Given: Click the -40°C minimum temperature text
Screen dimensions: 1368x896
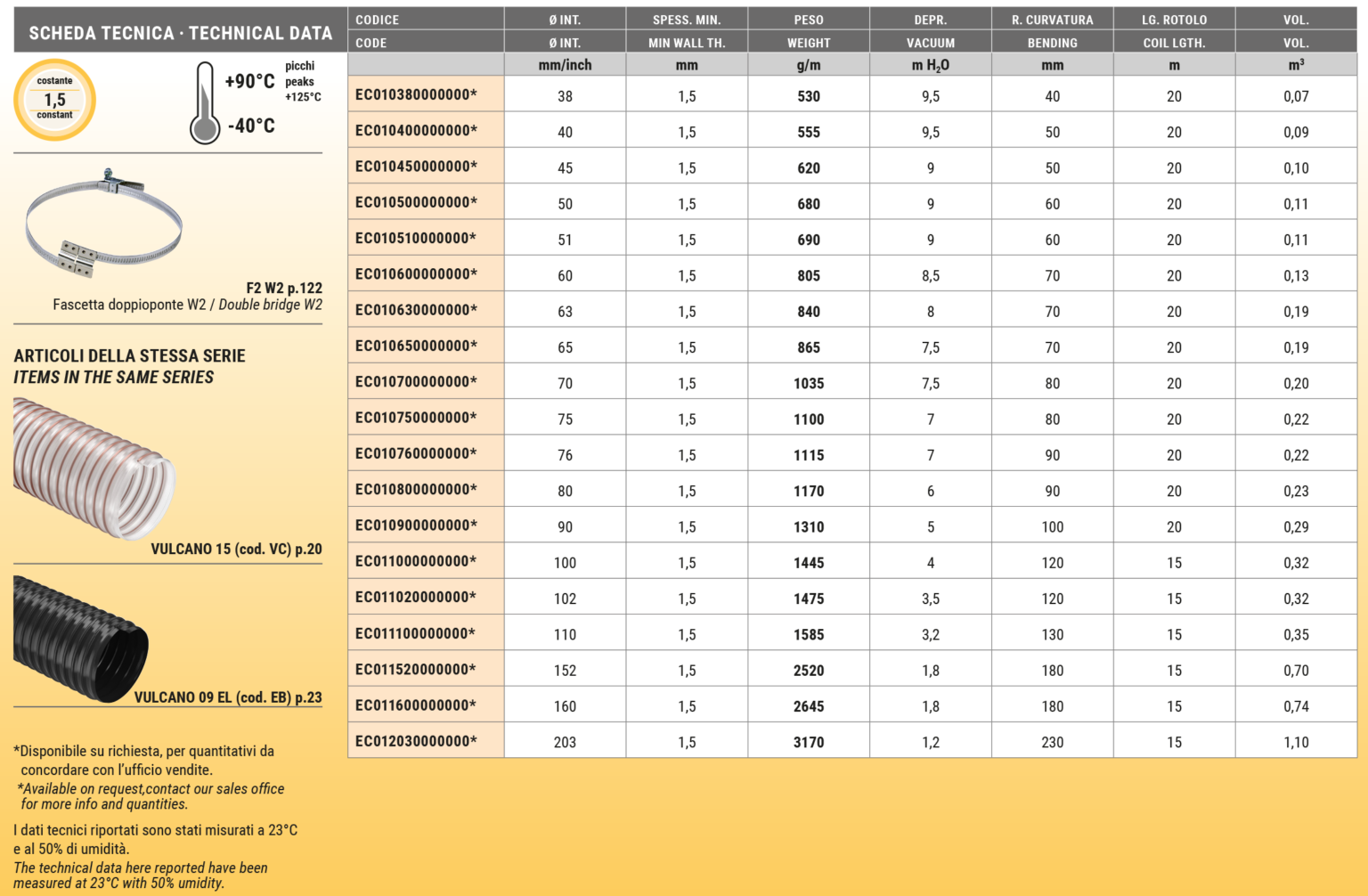Looking at the screenshot, I should [x=251, y=126].
